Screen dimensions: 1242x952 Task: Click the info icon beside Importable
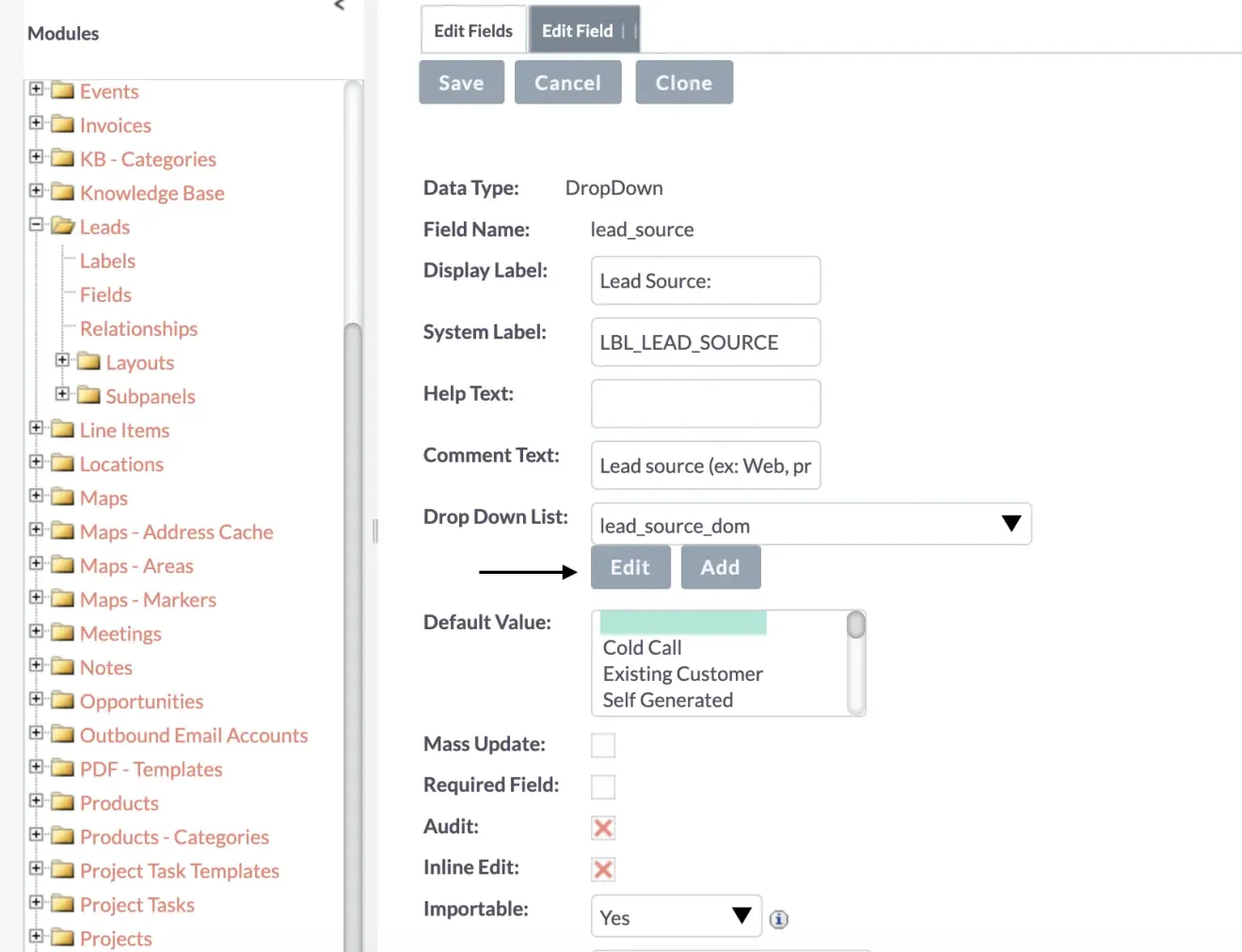[778, 919]
